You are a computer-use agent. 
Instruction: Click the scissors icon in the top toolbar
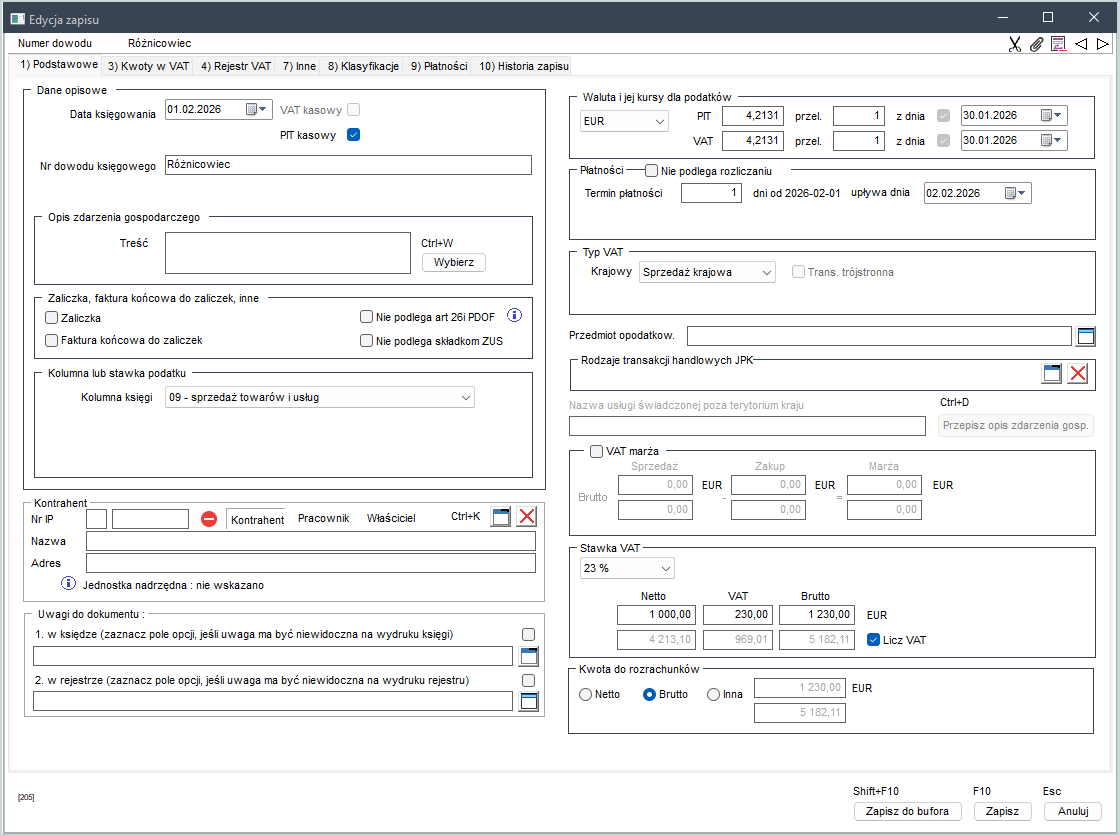coord(1015,44)
